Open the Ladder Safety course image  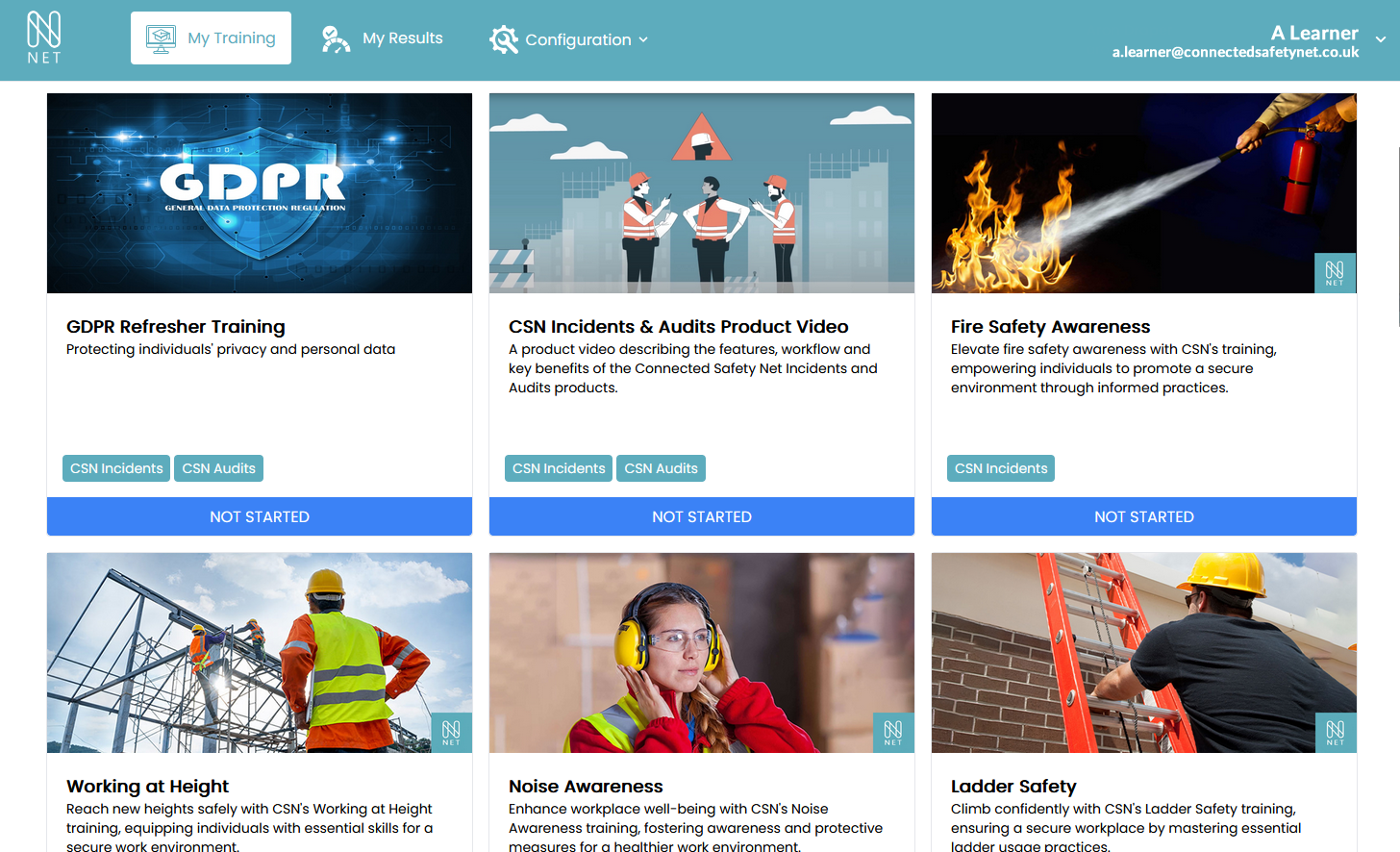tap(1144, 653)
